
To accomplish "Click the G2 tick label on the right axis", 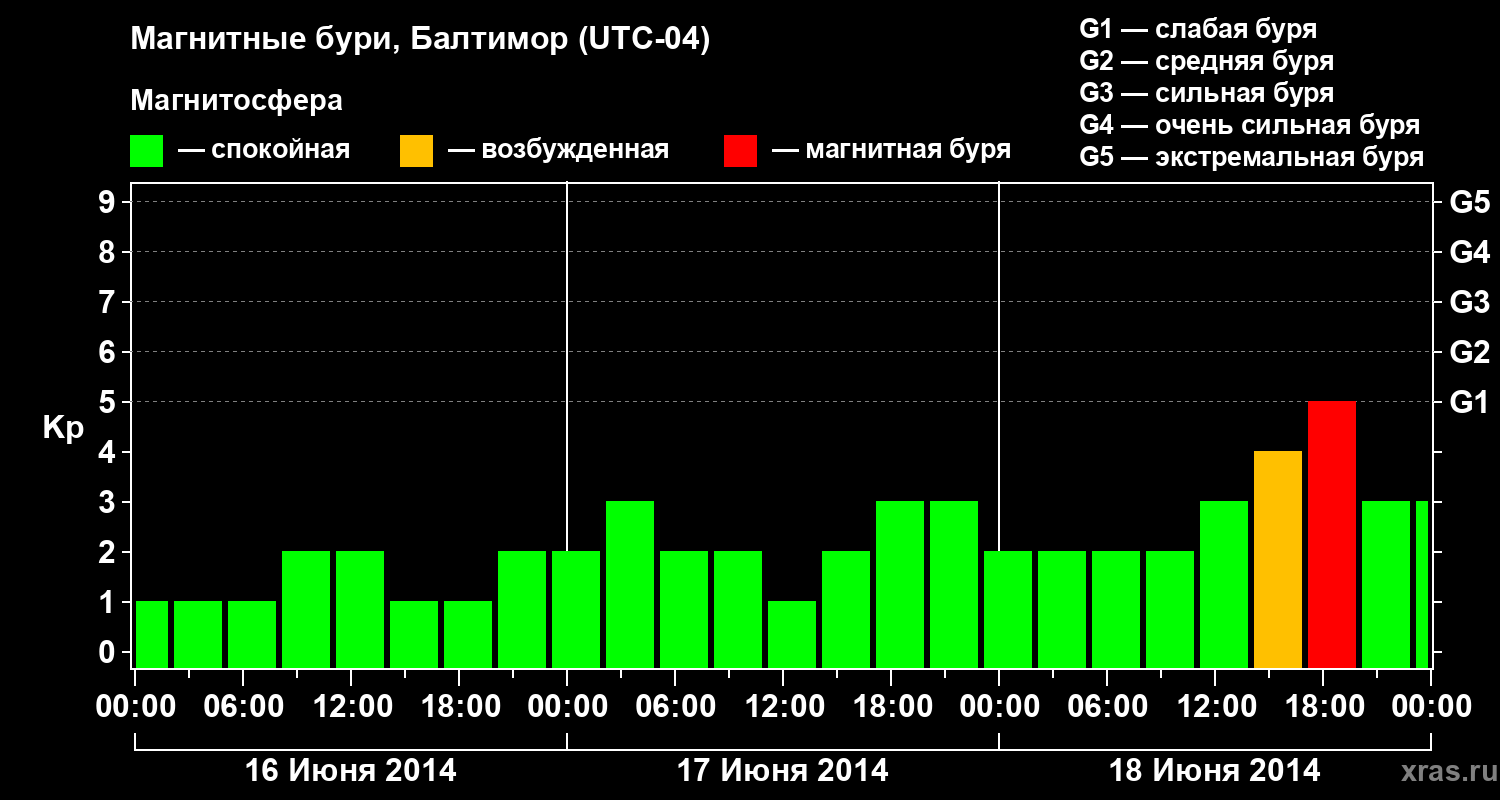I will tap(1469, 353).
